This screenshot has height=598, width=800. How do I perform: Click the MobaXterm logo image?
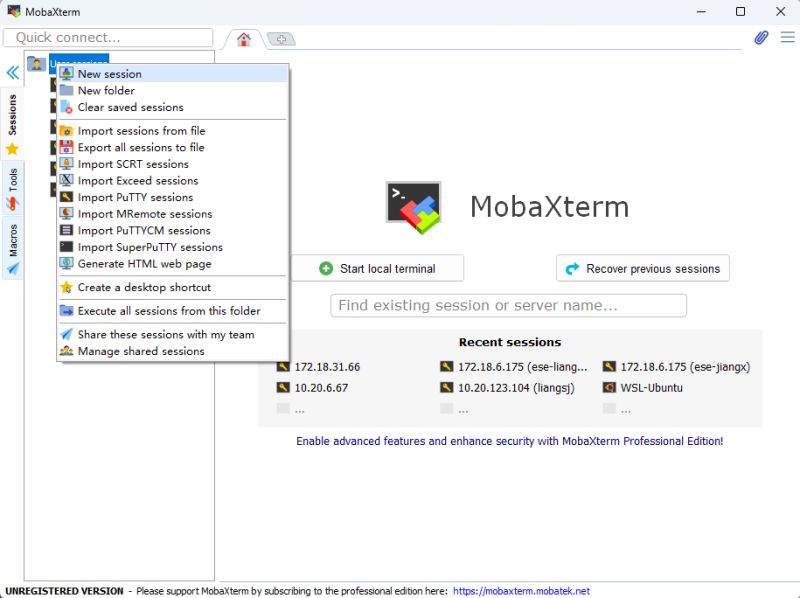[x=414, y=207]
